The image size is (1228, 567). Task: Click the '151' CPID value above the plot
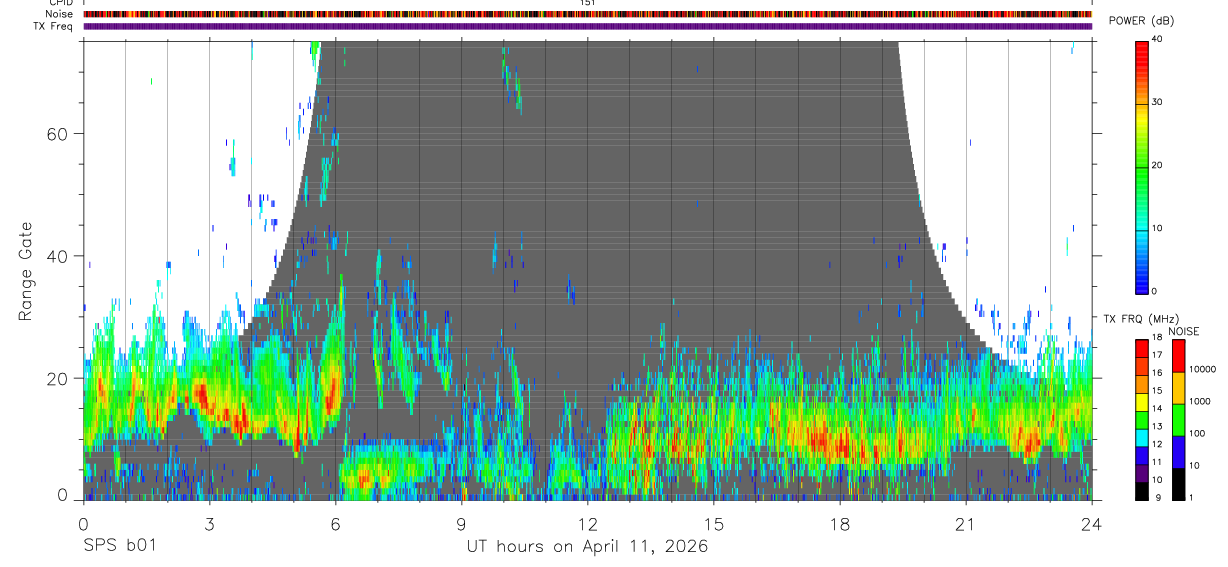tap(588, 4)
